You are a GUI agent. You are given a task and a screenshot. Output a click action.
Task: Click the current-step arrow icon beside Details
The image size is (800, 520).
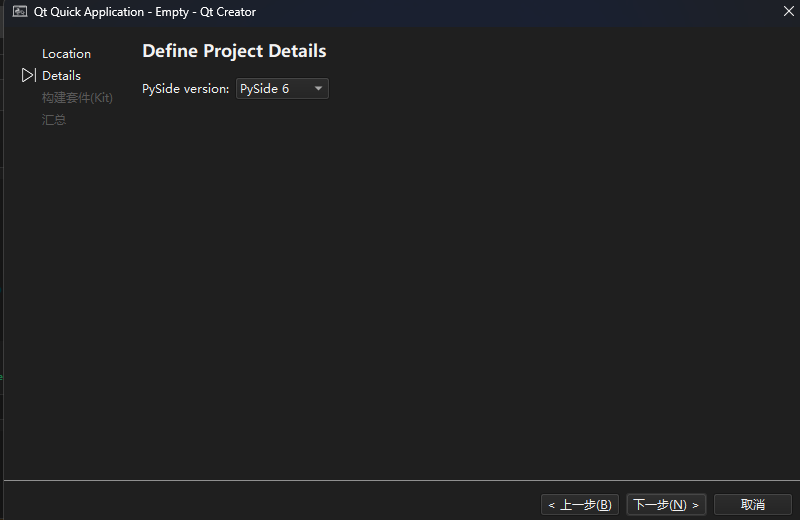(x=29, y=76)
